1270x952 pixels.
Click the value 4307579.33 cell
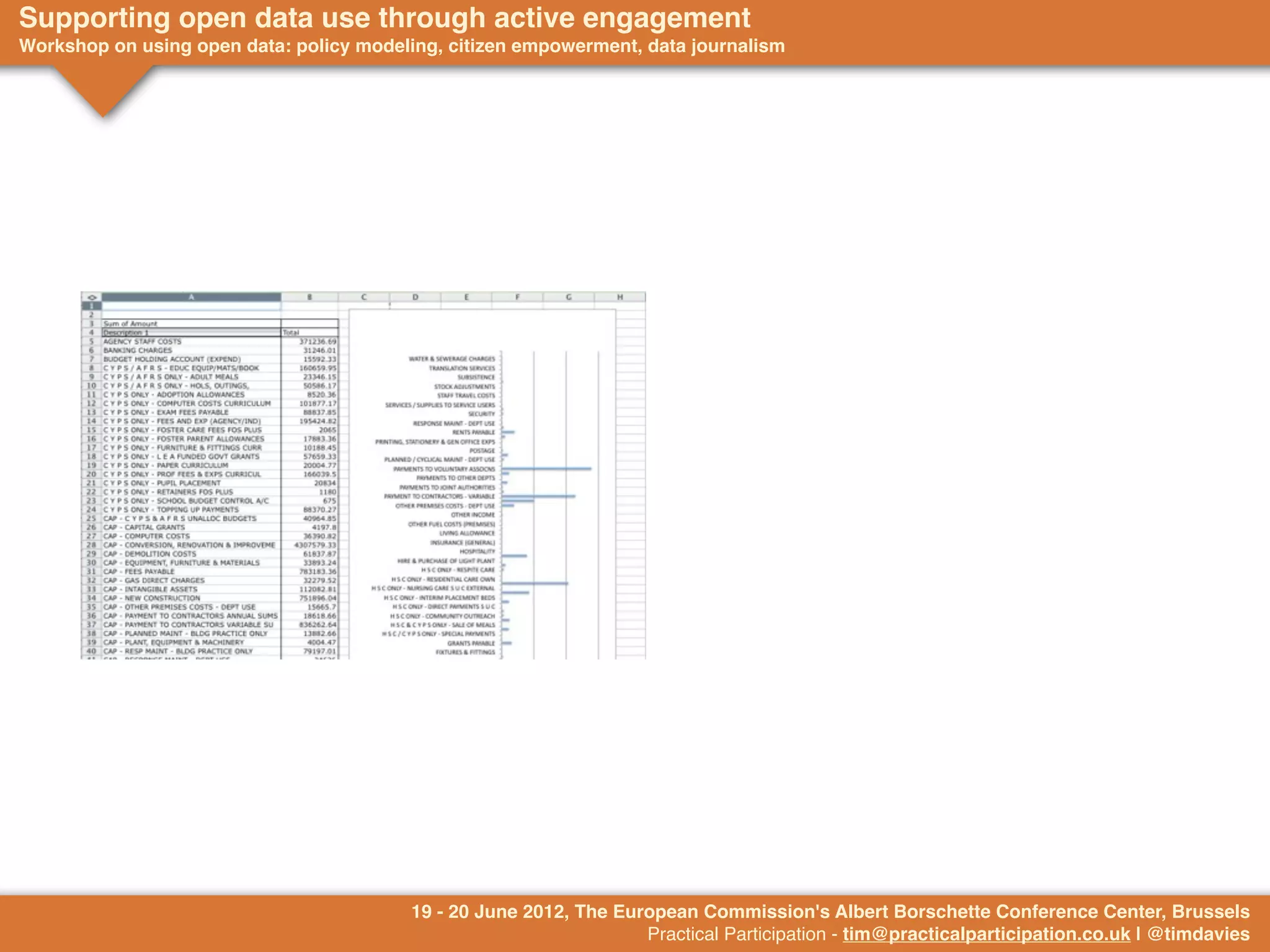(314, 545)
